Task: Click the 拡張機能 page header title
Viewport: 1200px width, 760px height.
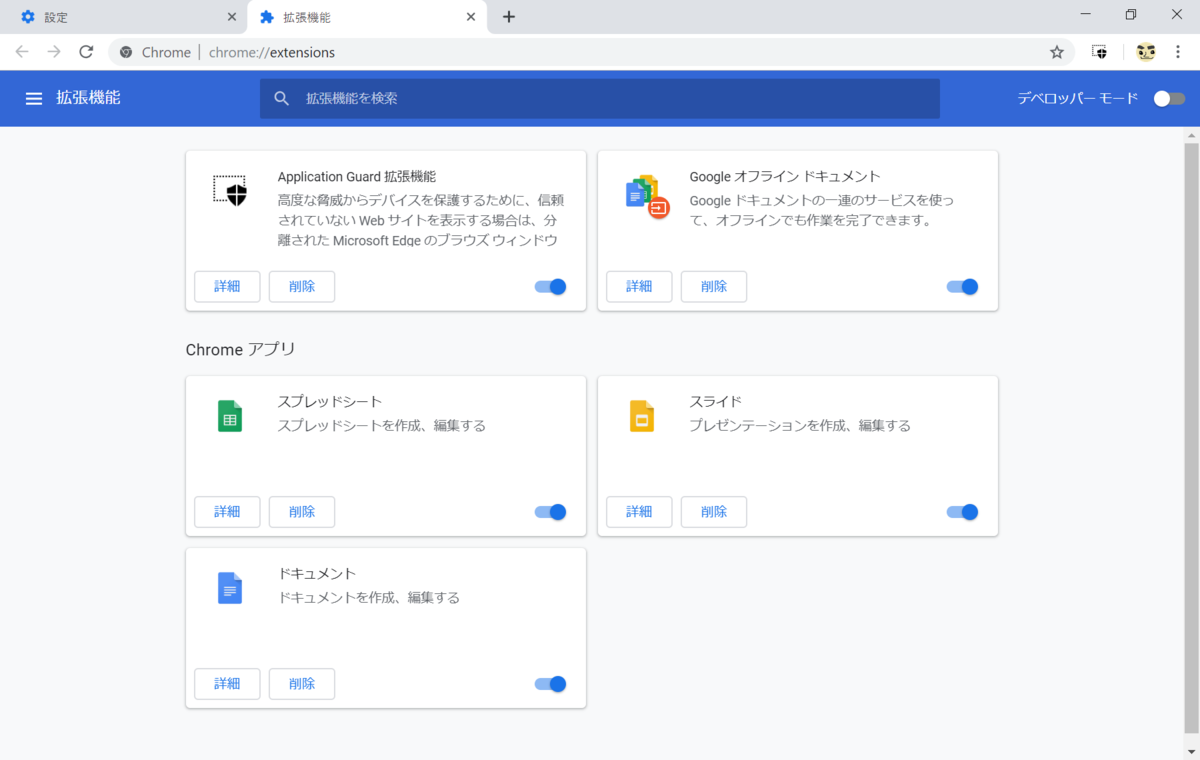Action: pyautogui.click(x=88, y=98)
